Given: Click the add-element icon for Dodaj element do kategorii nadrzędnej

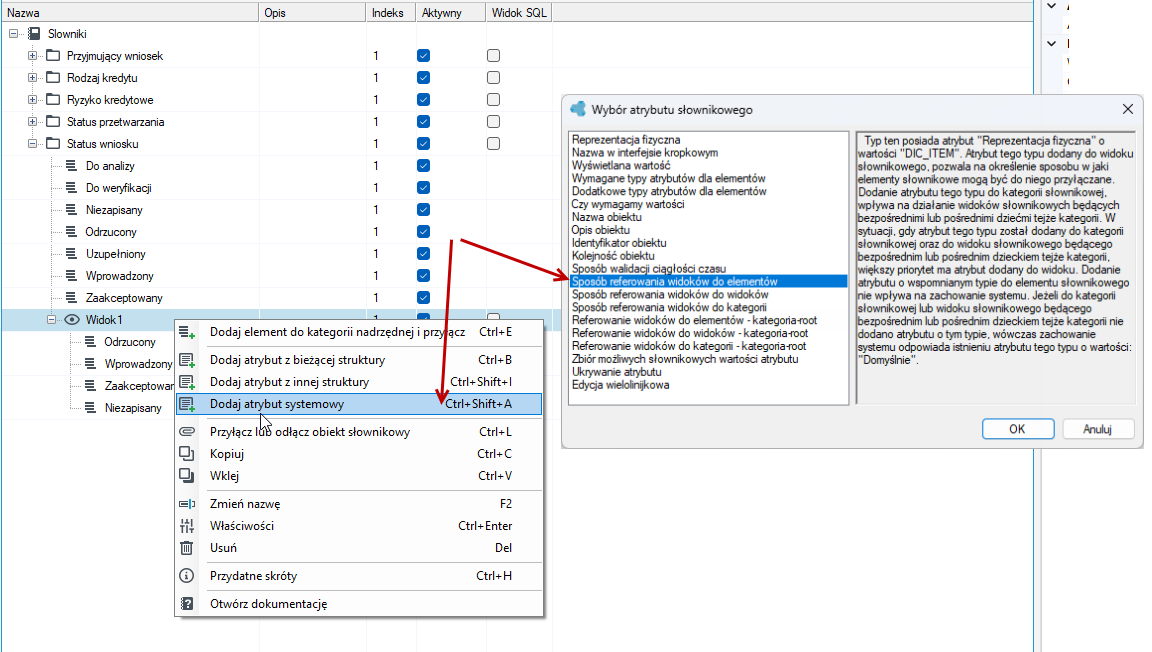Looking at the screenshot, I should [187, 332].
